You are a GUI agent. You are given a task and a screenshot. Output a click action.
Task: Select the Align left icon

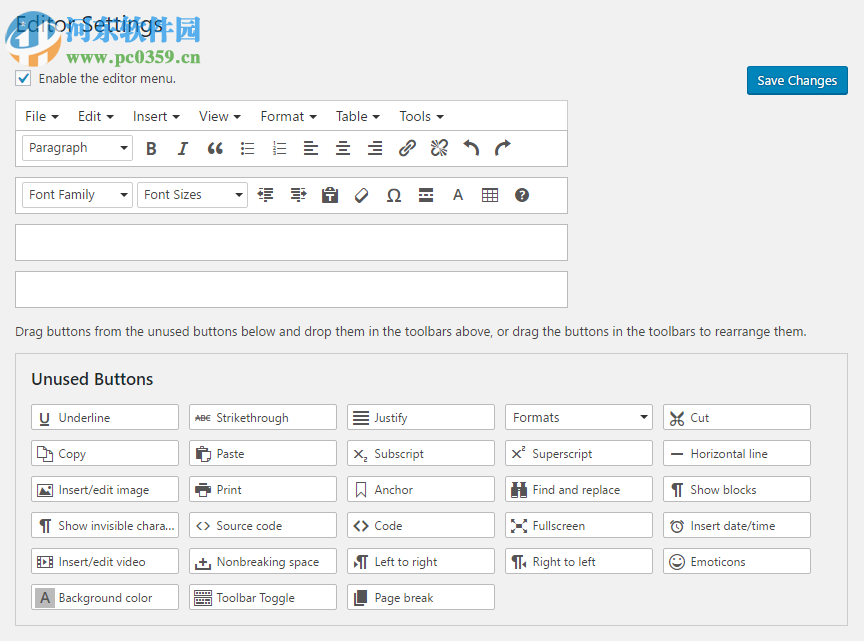[x=311, y=148]
